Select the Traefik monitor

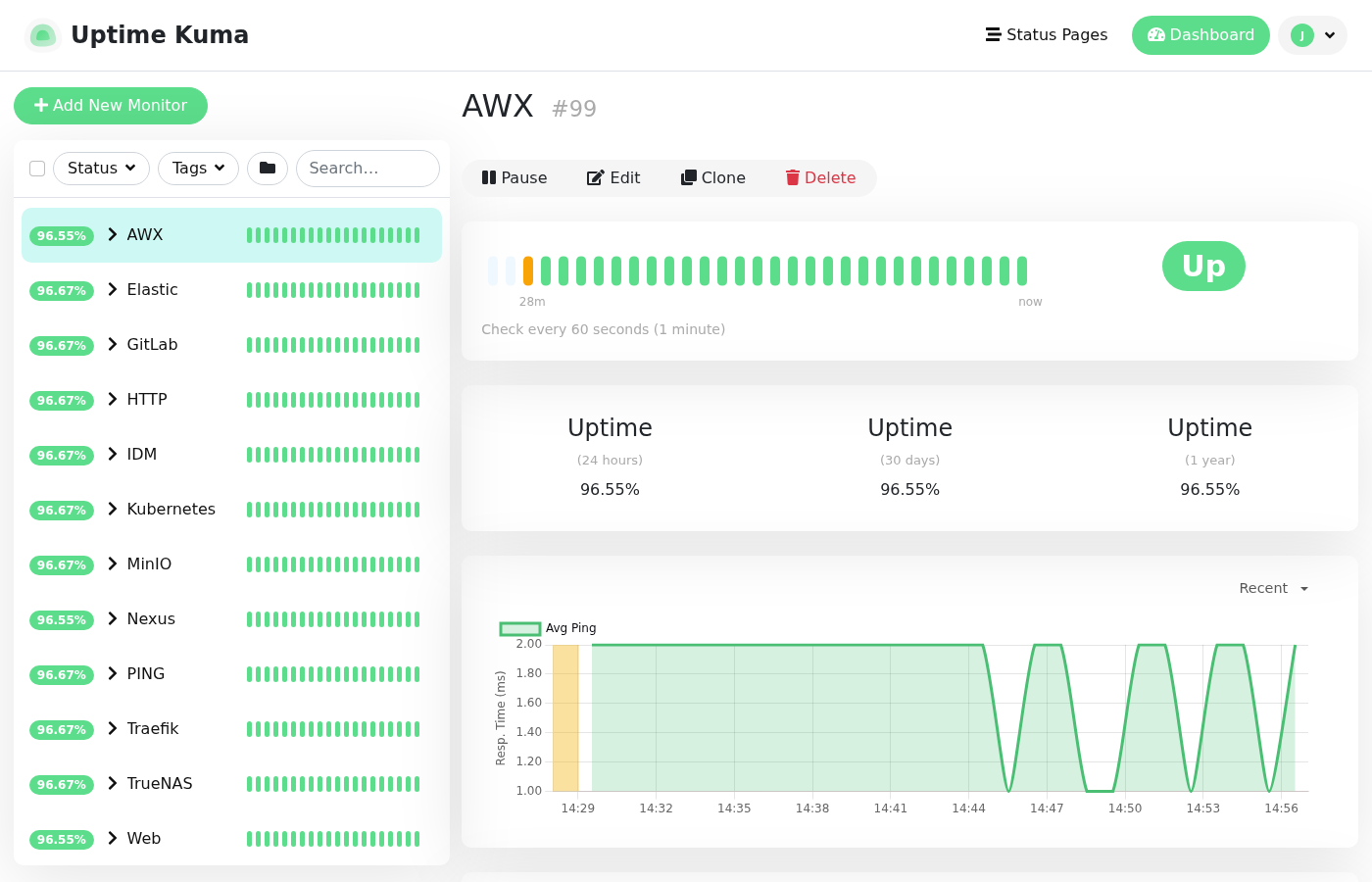[231, 729]
